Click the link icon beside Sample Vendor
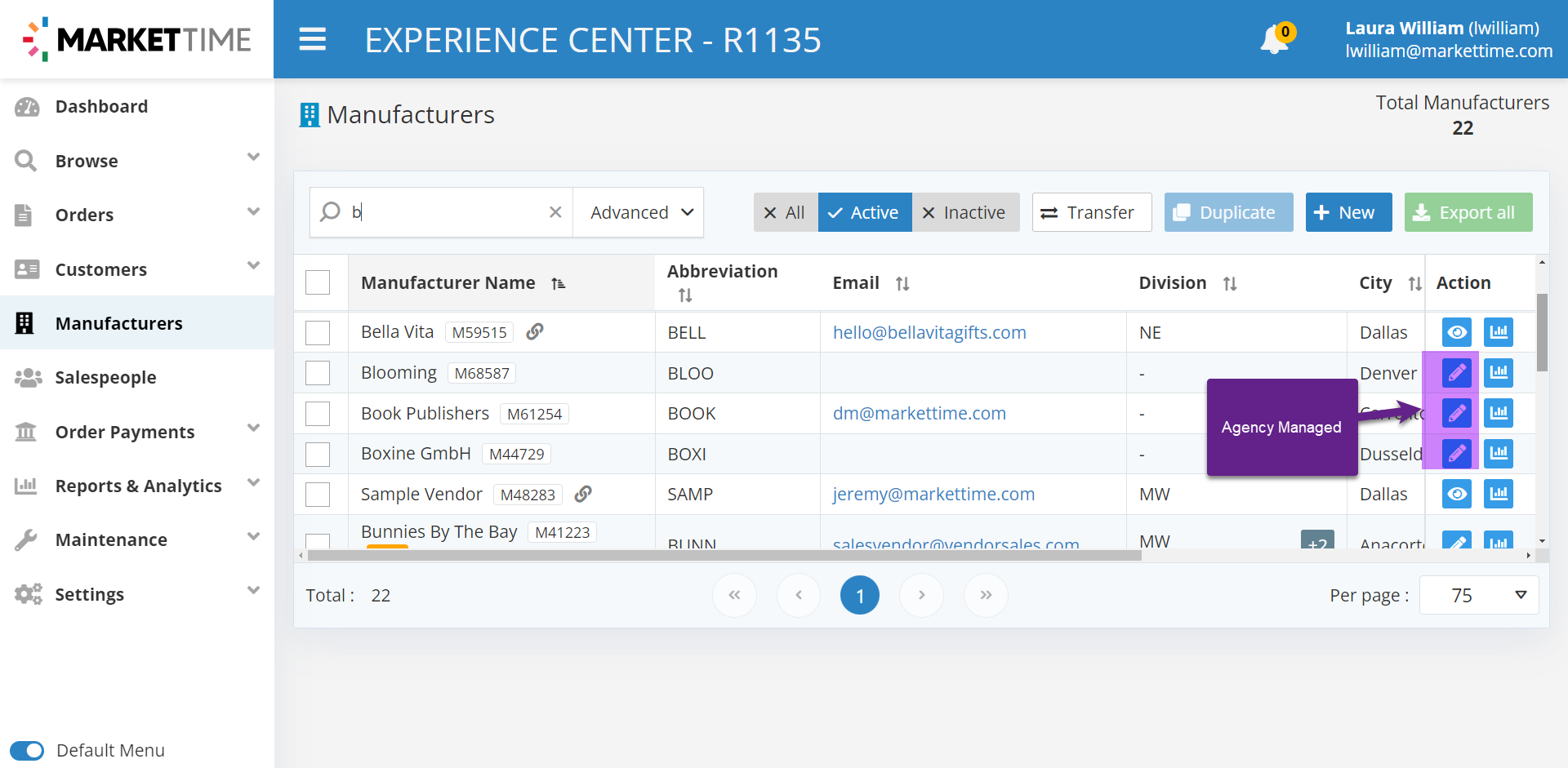This screenshot has height=768, width=1568. (583, 494)
